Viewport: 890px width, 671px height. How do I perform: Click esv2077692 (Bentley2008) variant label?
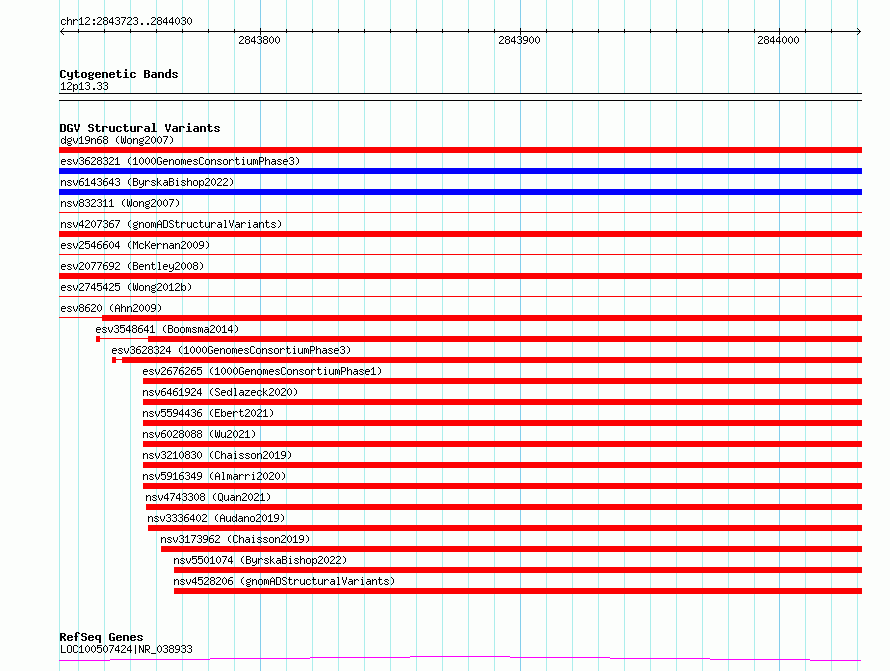pos(132,266)
